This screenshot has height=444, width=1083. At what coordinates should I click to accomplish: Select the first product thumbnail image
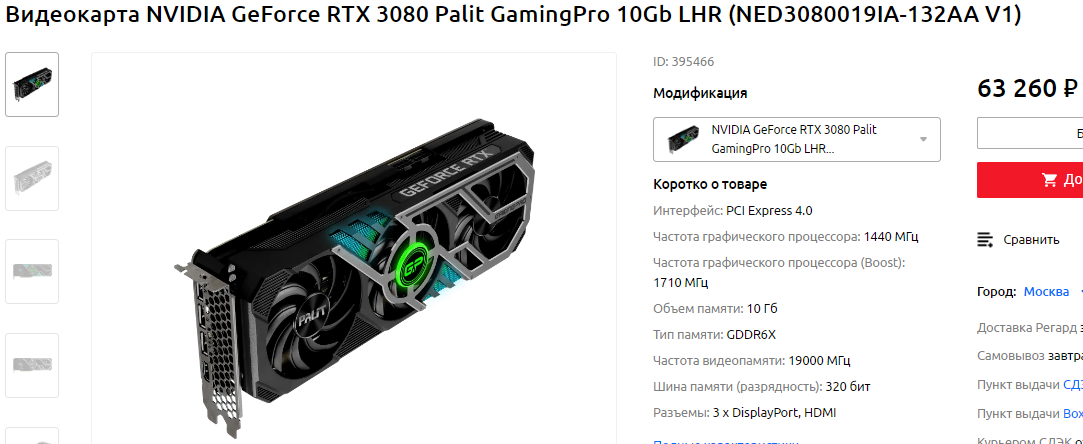(32, 84)
